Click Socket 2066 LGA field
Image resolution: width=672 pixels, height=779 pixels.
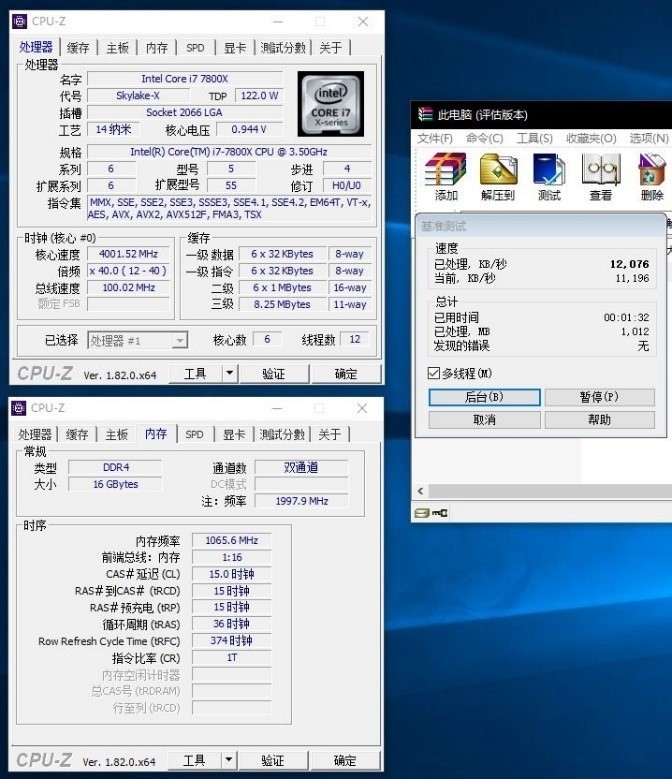click(185, 112)
